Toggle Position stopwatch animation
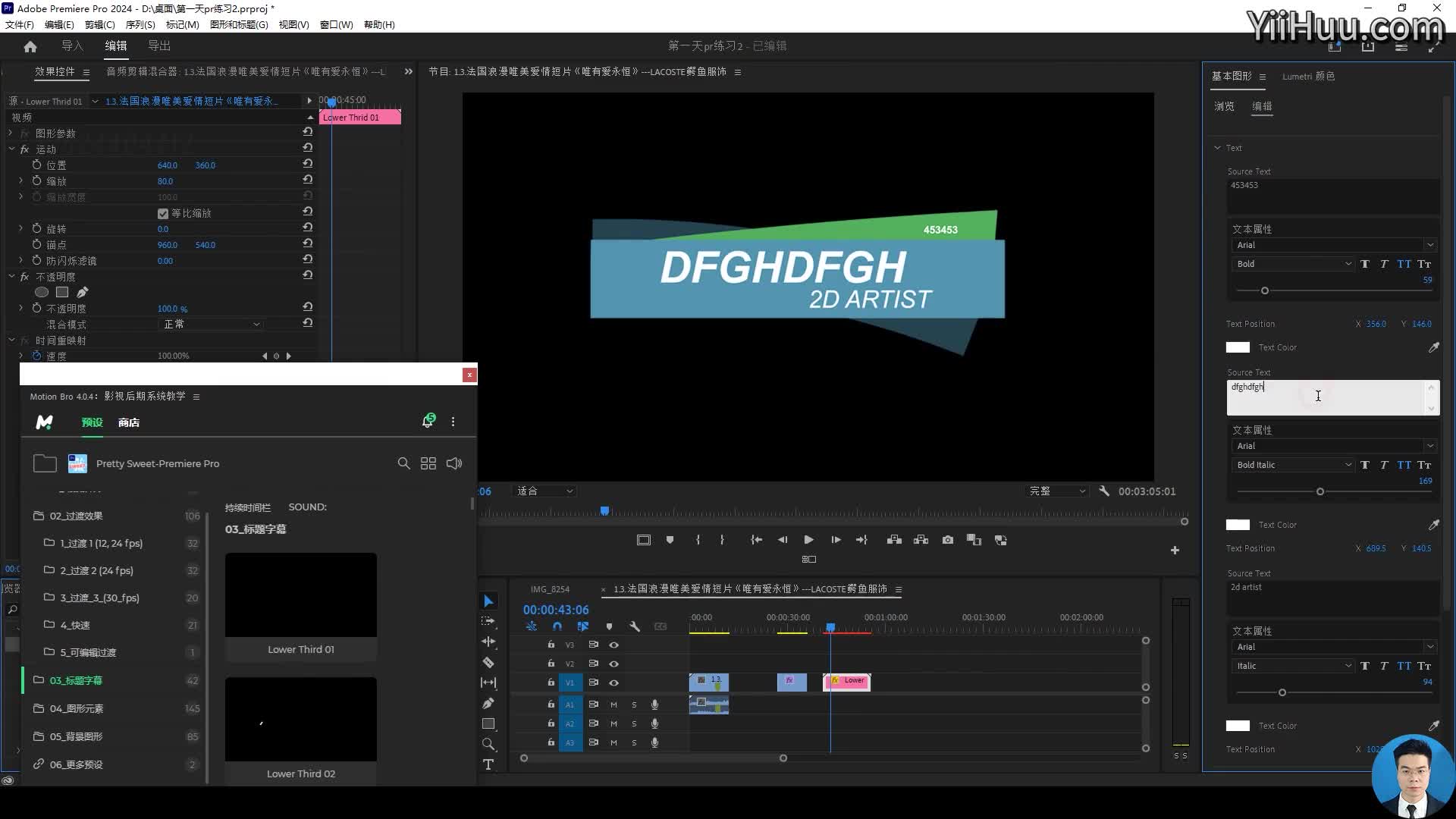 click(x=36, y=165)
